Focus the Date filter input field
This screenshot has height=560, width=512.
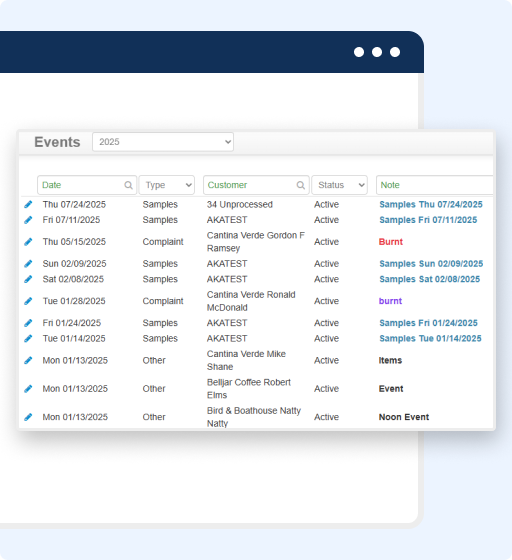click(87, 185)
